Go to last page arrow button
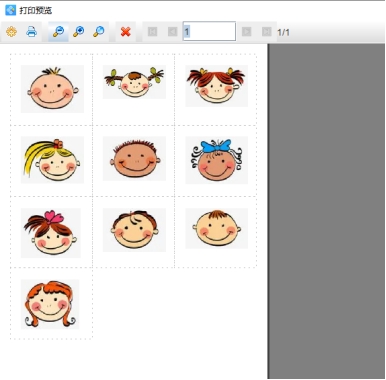 pyautogui.click(x=266, y=32)
